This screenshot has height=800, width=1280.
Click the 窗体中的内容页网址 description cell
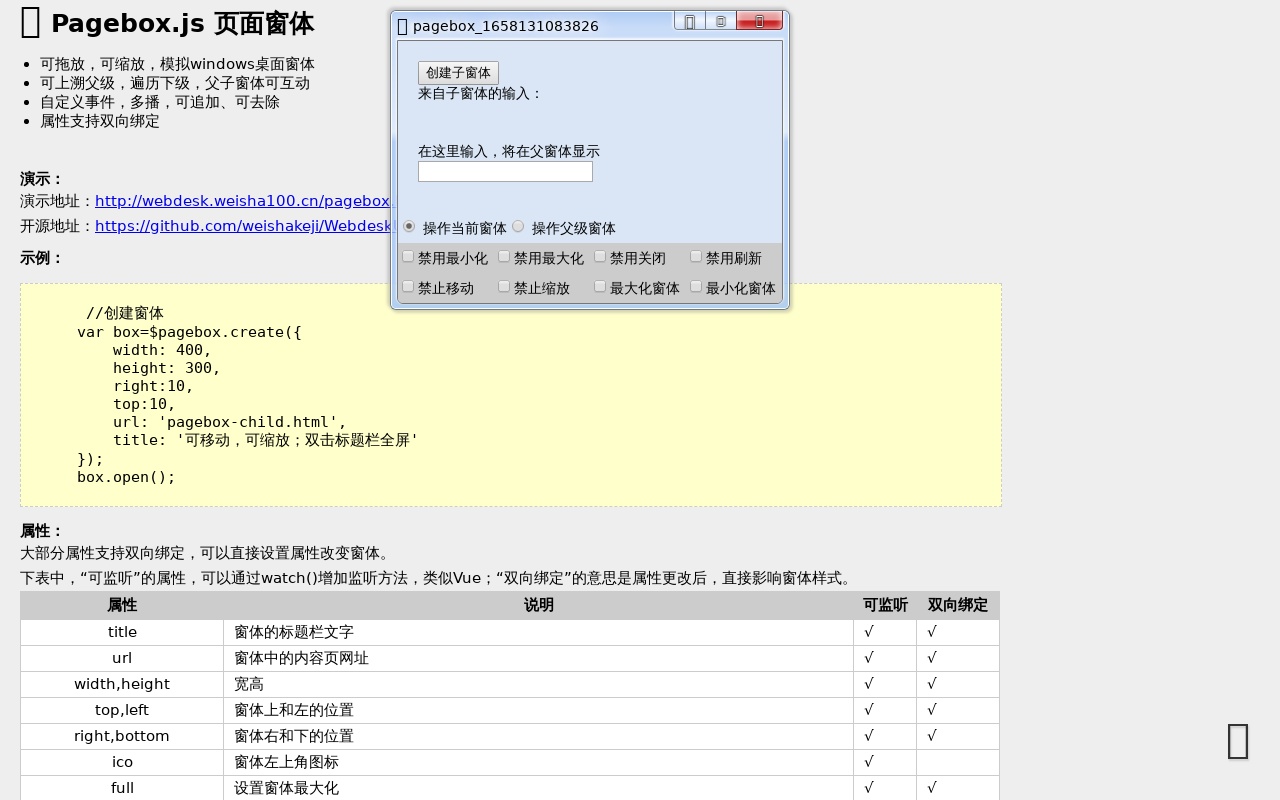pyautogui.click(x=539, y=658)
